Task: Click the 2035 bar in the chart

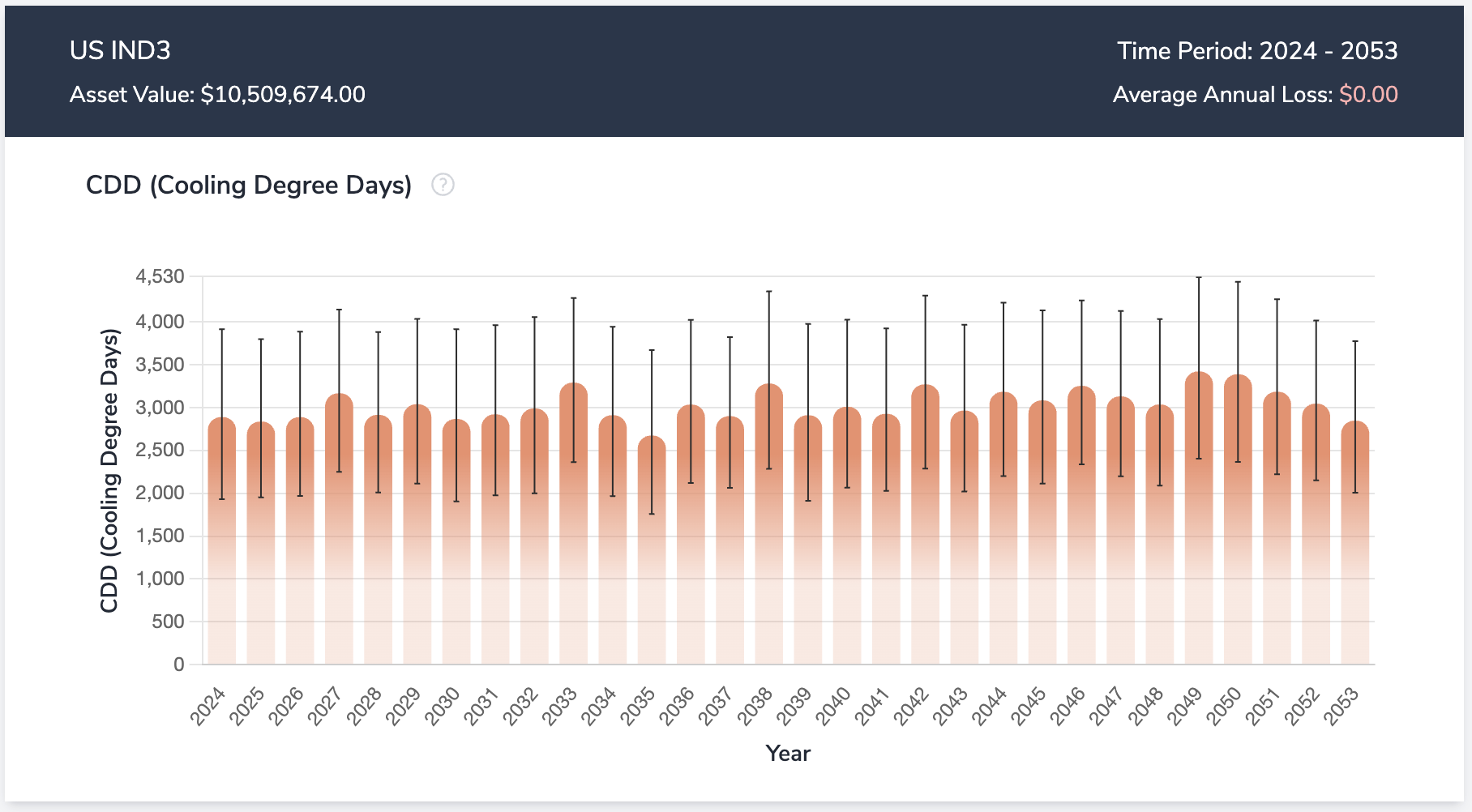Action: 652,550
